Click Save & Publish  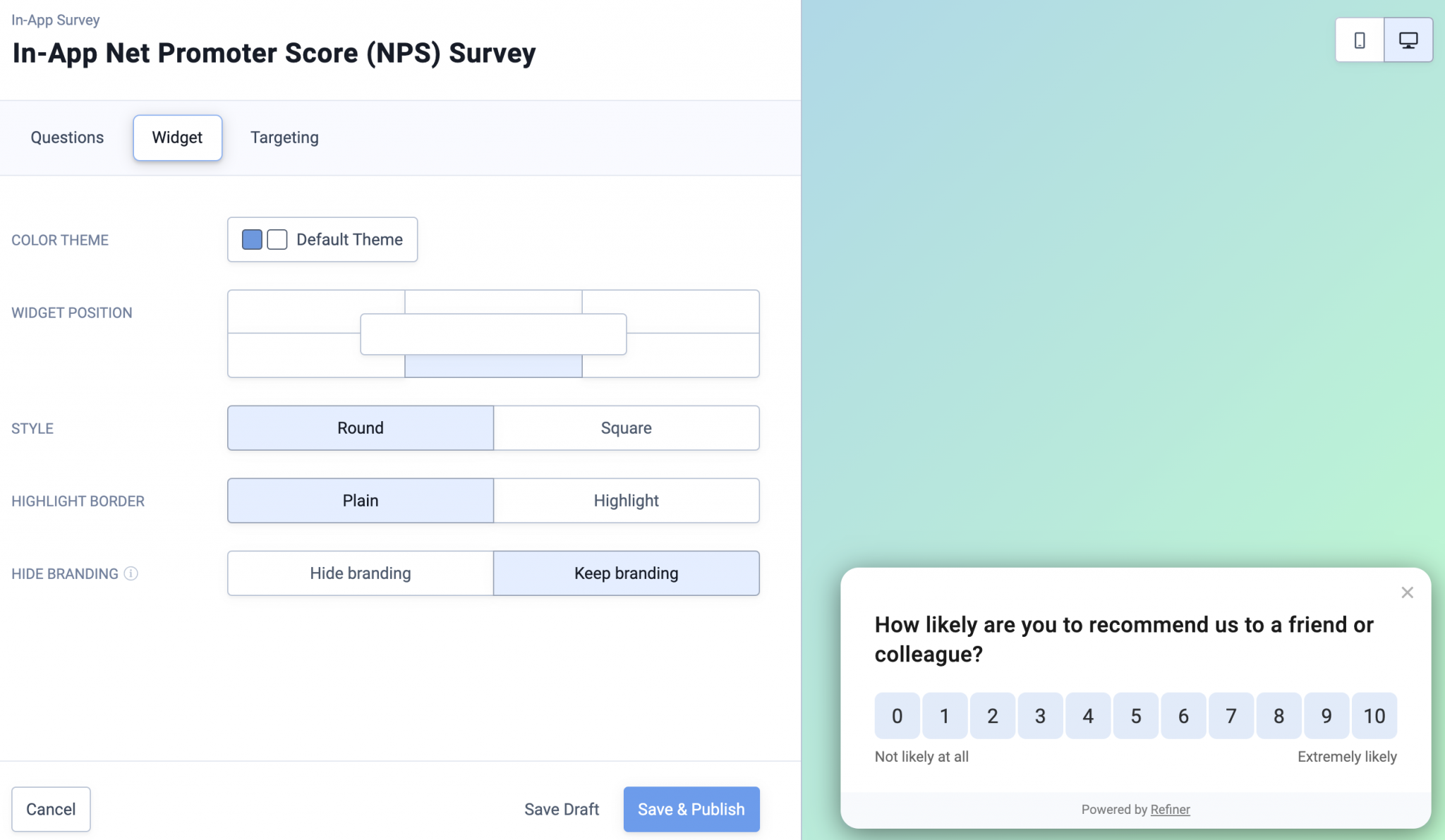[691, 809]
